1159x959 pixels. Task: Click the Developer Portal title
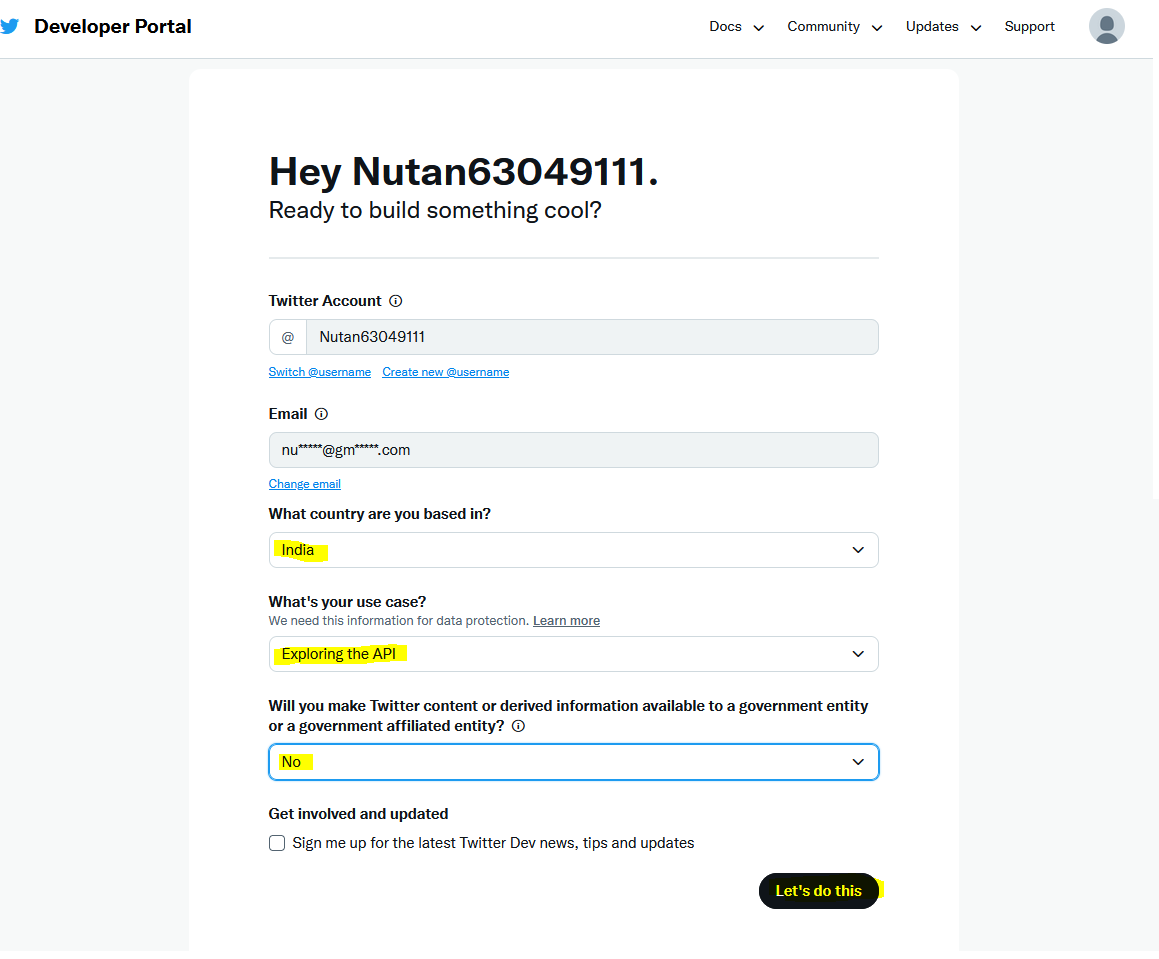tap(112, 27)
